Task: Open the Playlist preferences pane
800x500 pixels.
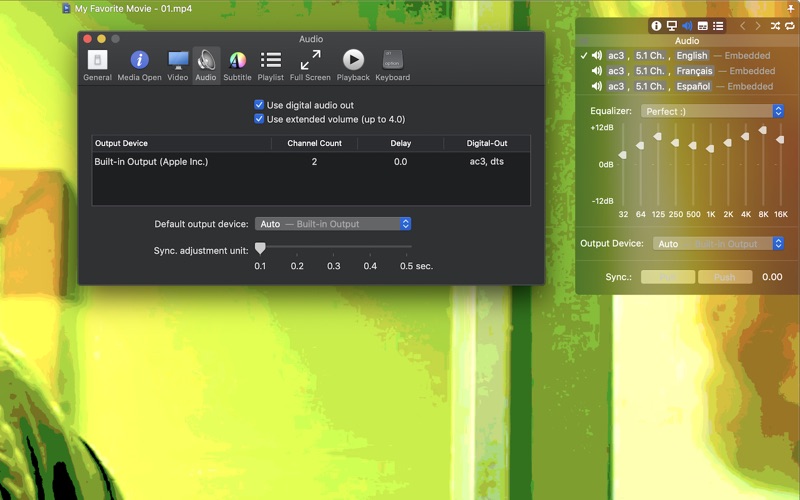Action: pyautogui.click(x=270, y=64)
